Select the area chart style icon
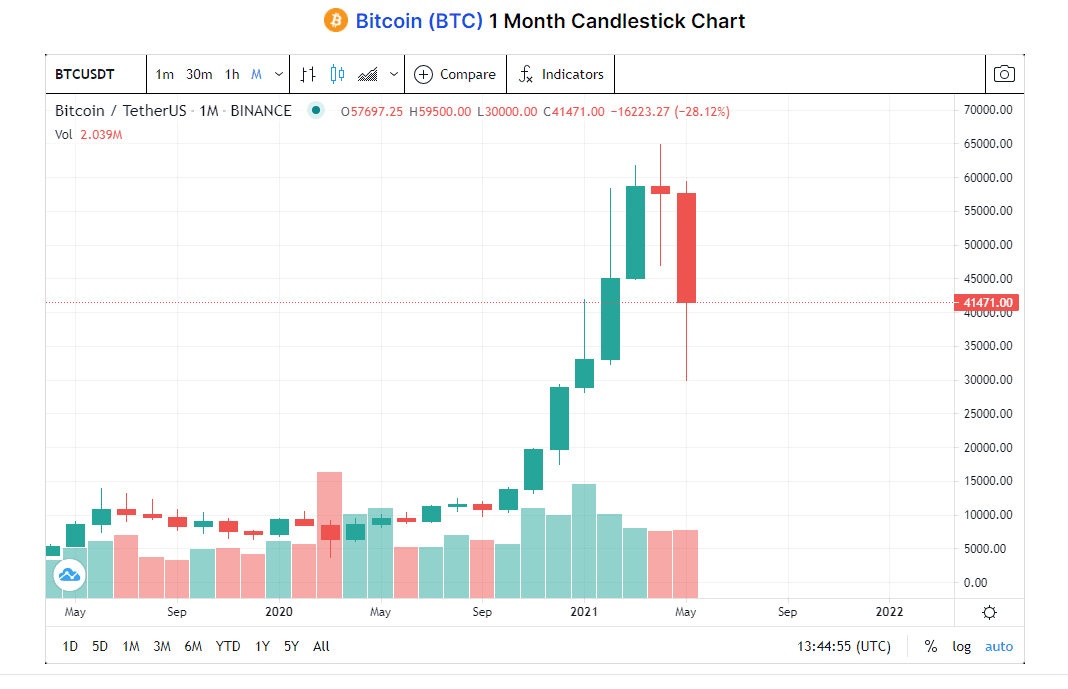Screen dimensions: 1068x689 (369, 74)
